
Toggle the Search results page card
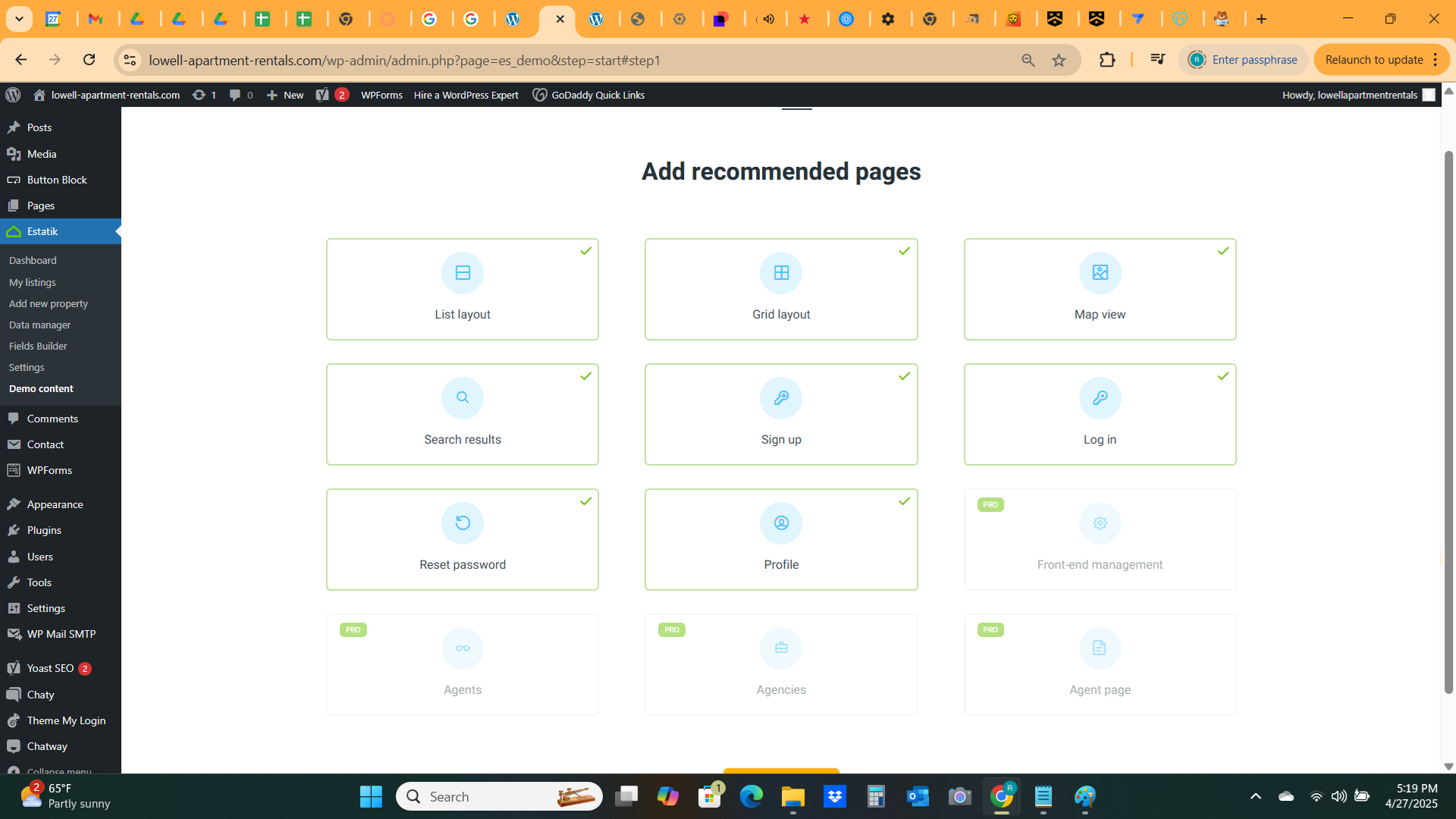point(463,414)
